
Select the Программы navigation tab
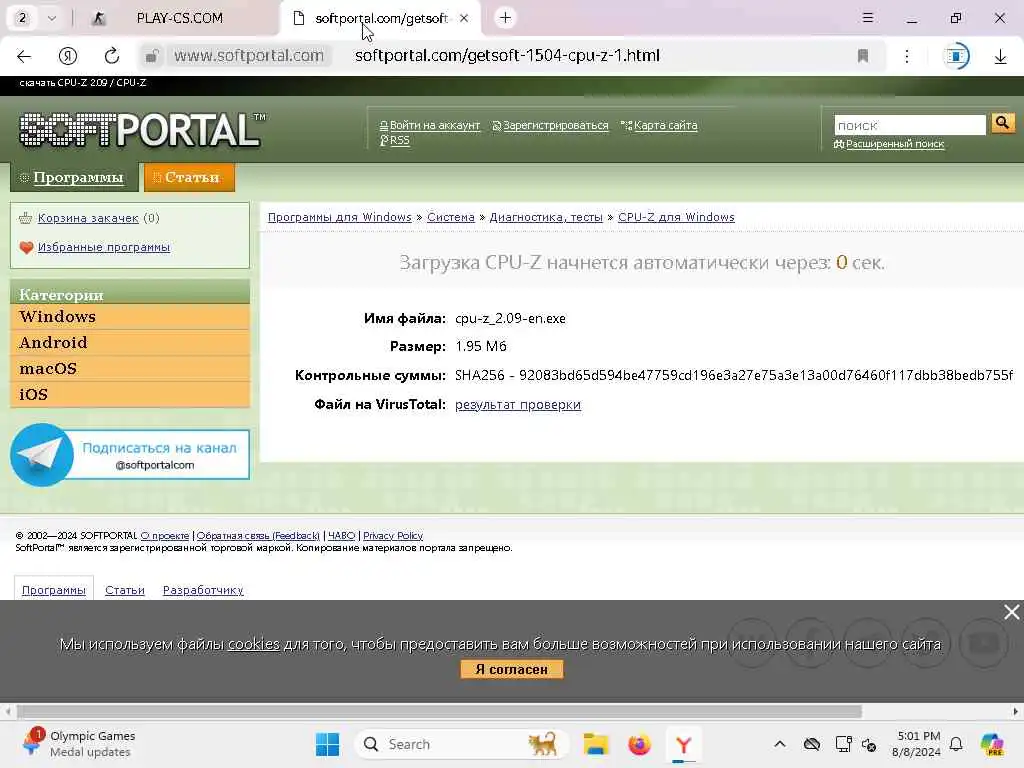click(x=74, y=178)
